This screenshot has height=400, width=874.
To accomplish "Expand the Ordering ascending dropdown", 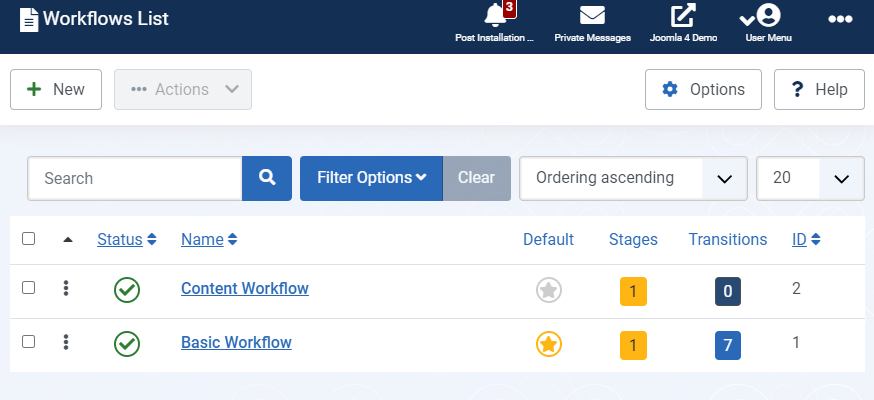I will [x=633, y=178].
